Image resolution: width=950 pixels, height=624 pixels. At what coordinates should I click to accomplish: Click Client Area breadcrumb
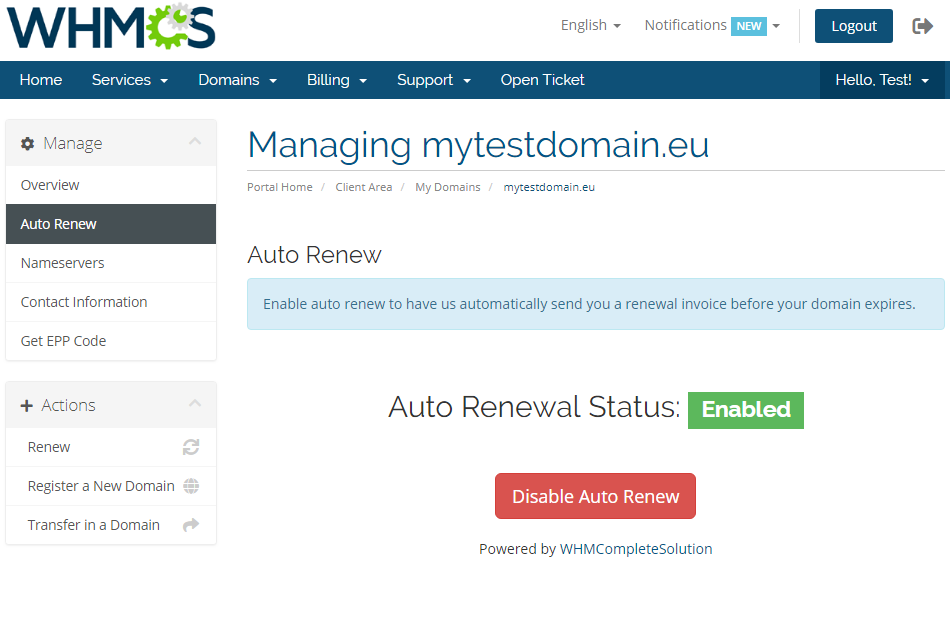pyautogui.click(x=364, y=187)
